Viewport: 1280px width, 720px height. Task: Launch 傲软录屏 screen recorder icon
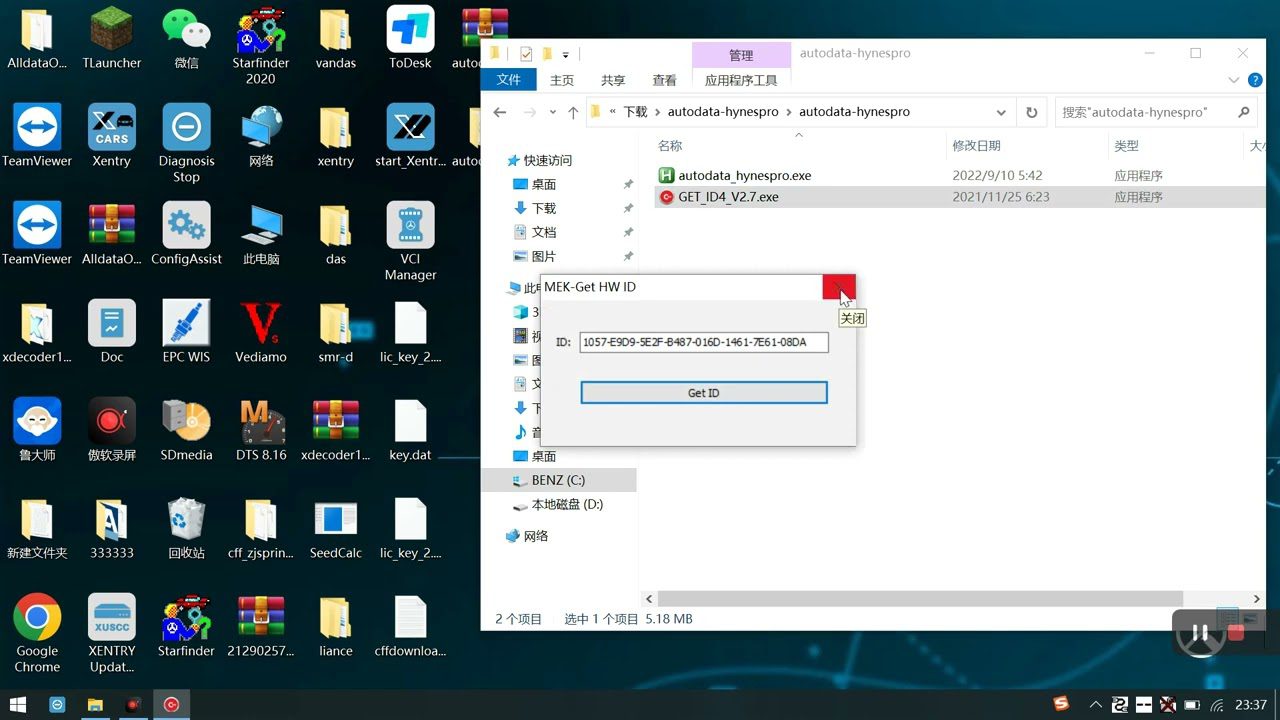click(x=111, y=430)
